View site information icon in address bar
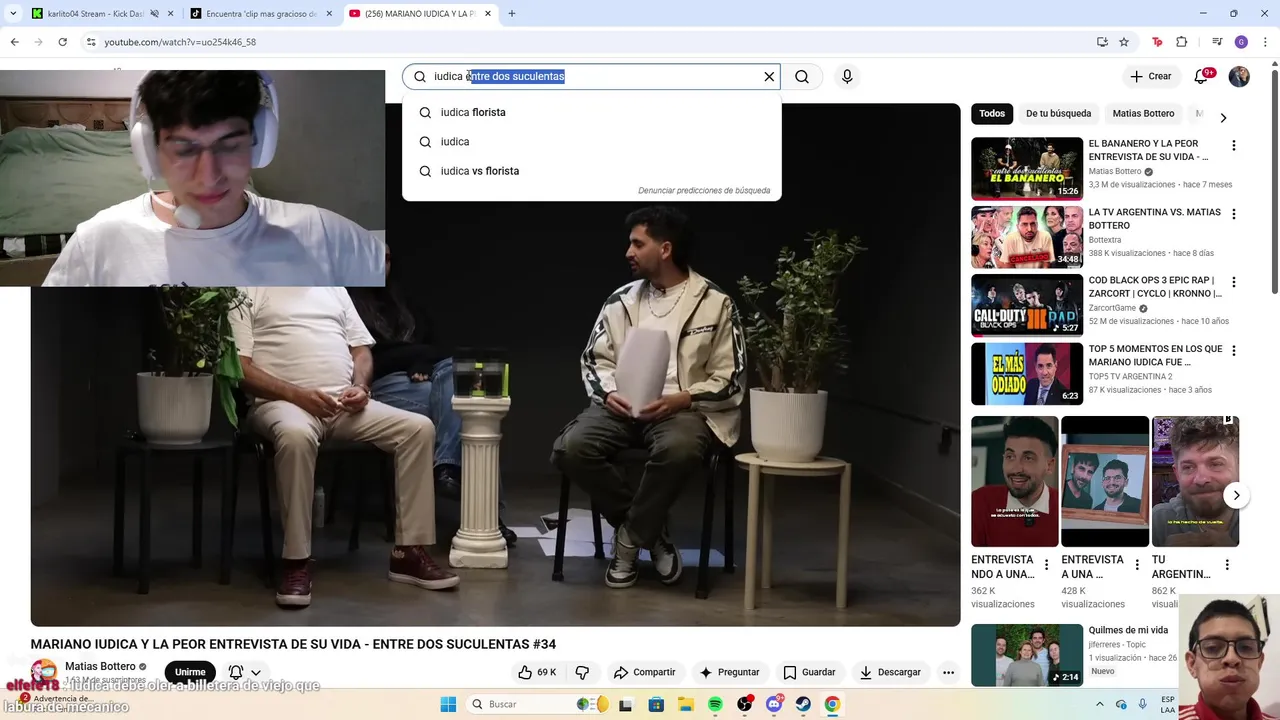 [91, 42]
